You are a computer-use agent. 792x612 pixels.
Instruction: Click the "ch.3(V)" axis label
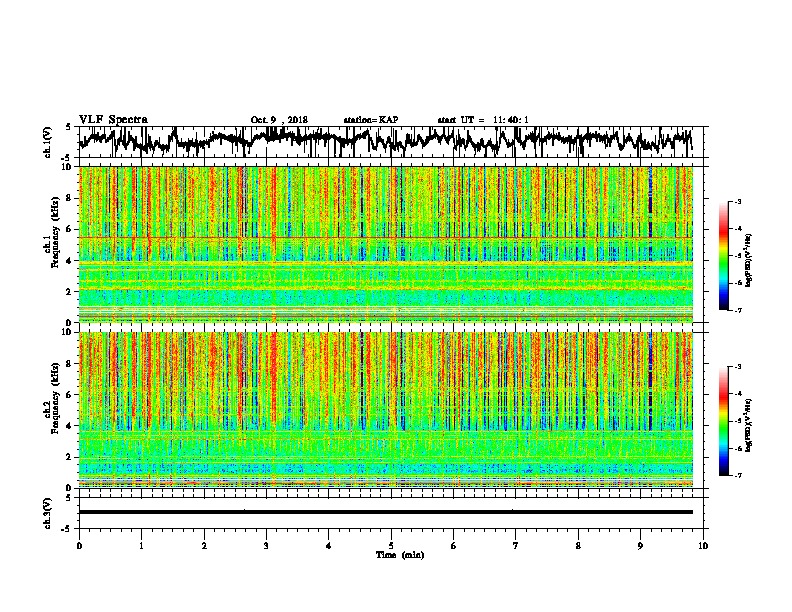[x=47, y=513]
